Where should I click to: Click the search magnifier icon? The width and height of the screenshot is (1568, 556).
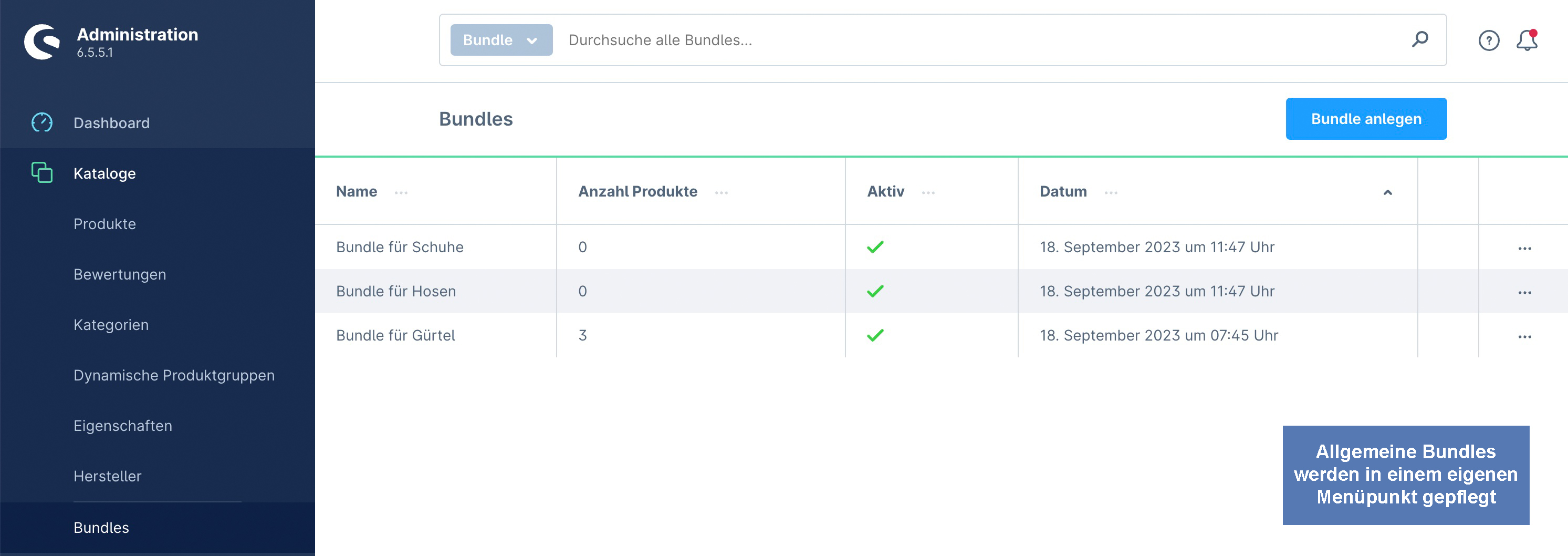pyautogui.click(x=1419, y=39)
